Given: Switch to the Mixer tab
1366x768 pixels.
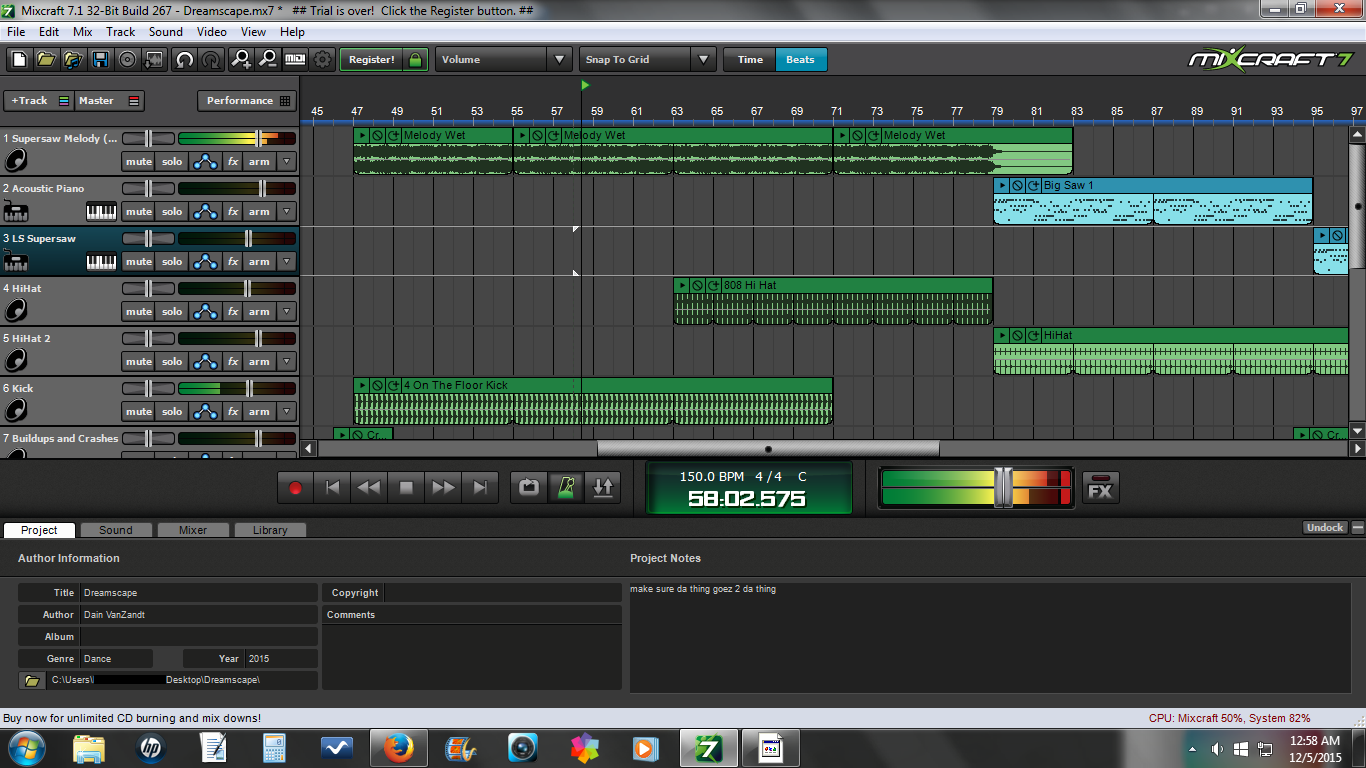Looking at the screenshot, I should 193,530.
